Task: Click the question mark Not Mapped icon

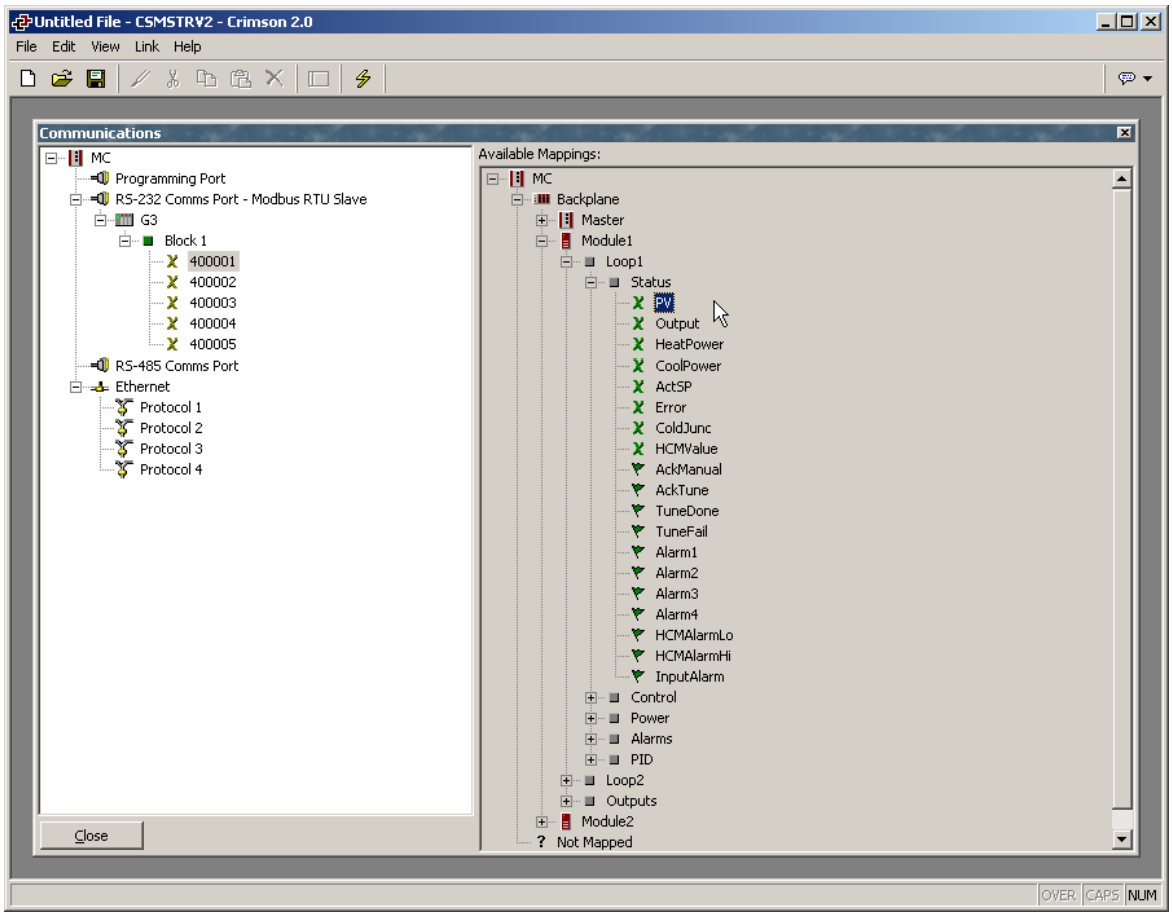Action: click(x=541, y=842)
